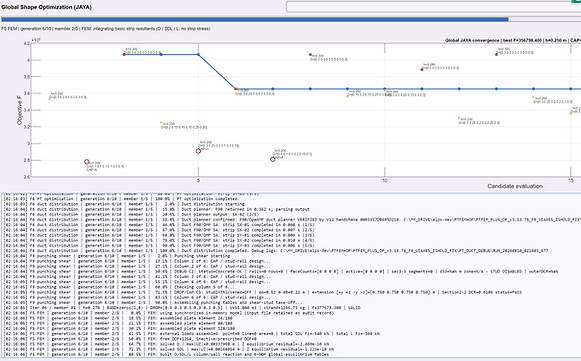This screenshot has width=581, height=361.
Task: Click the x-axis tick label 10
Action: (x=385, y=180)
